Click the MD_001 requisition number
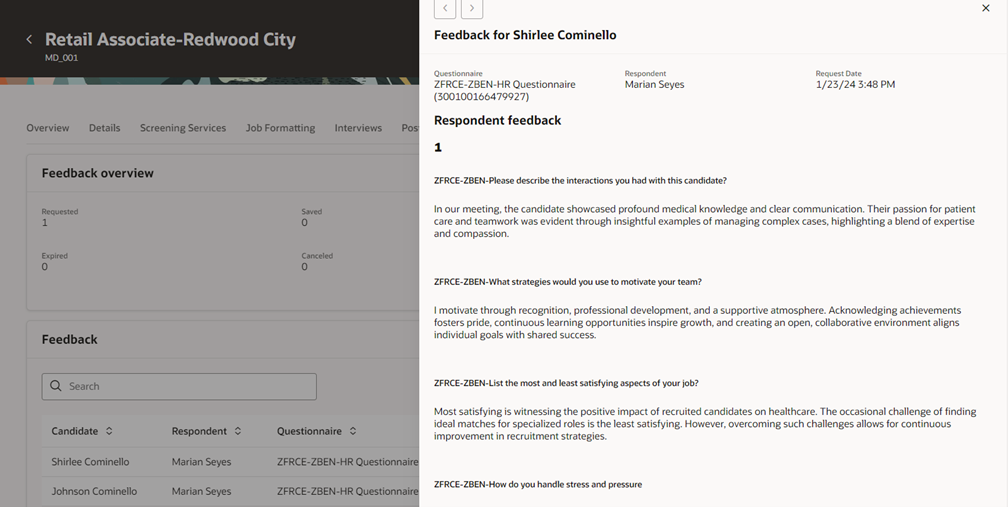Viewport: 1008px width, 507px height. pos(62,58)
